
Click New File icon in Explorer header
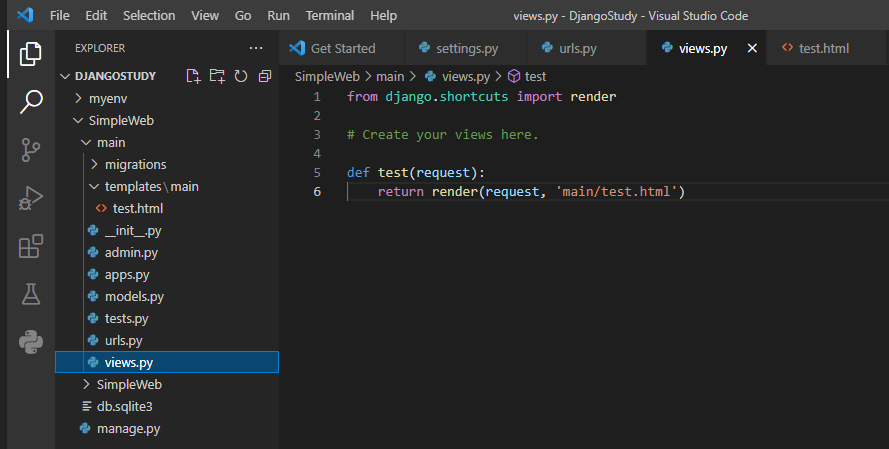tap(193, 76)
